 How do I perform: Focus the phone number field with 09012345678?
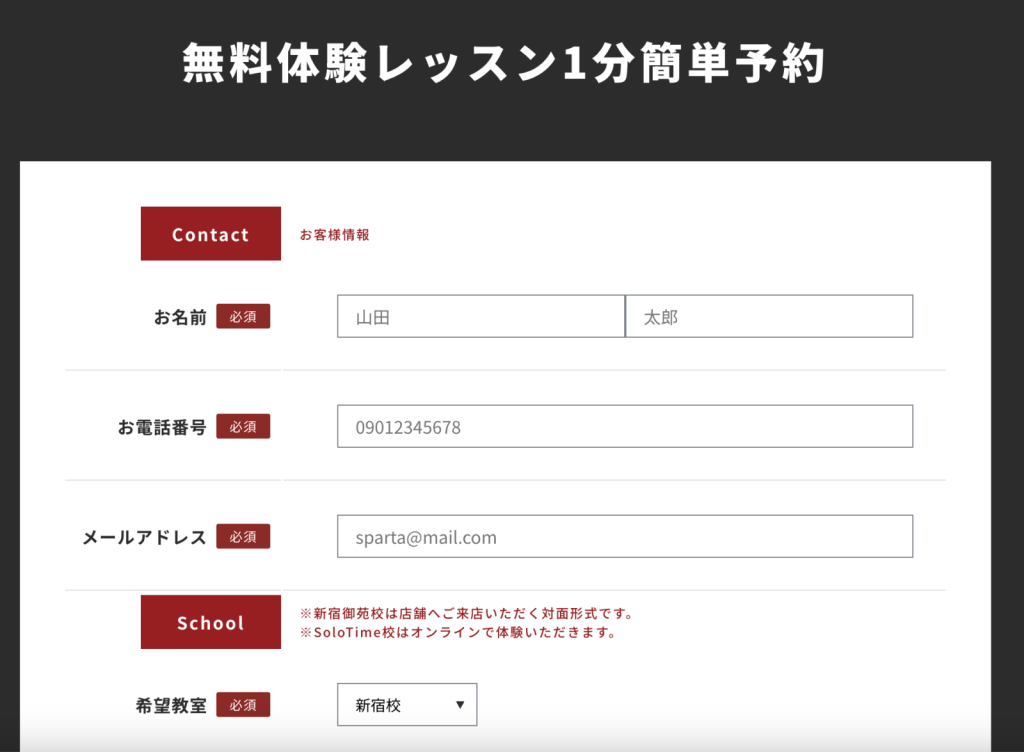pos(624,427)
